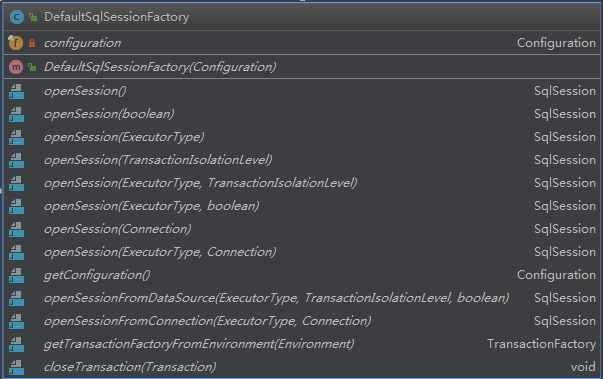The height and width of the screenshot is (379, 603).
Task: Select the DefaultSqlSessionFactory class name
Action: click(117, 17)
